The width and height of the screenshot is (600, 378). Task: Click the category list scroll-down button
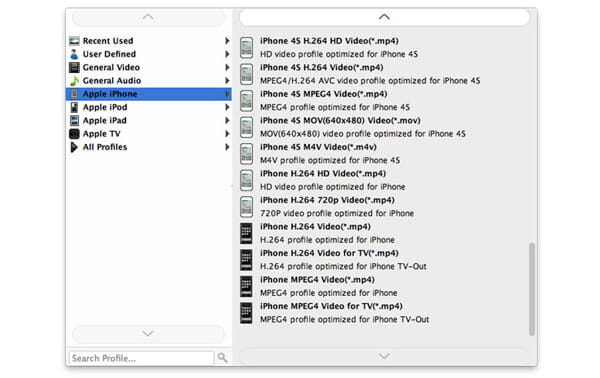148,333
